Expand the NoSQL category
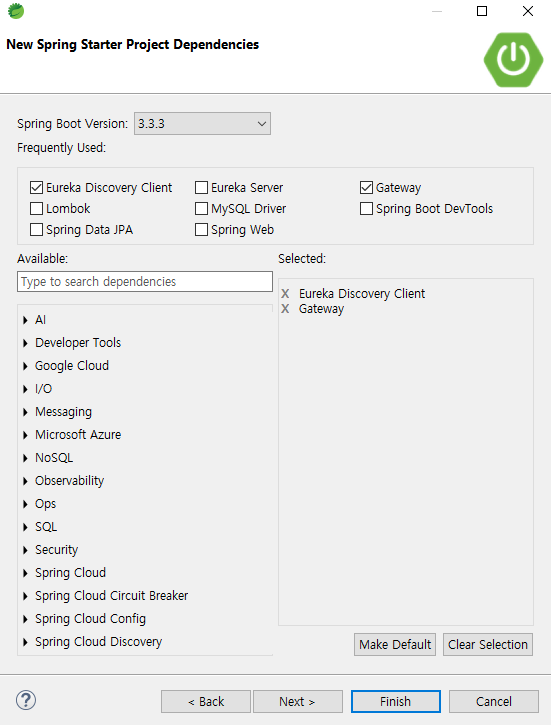This screenshot has height=725, width=551. [x=25, y=458]
